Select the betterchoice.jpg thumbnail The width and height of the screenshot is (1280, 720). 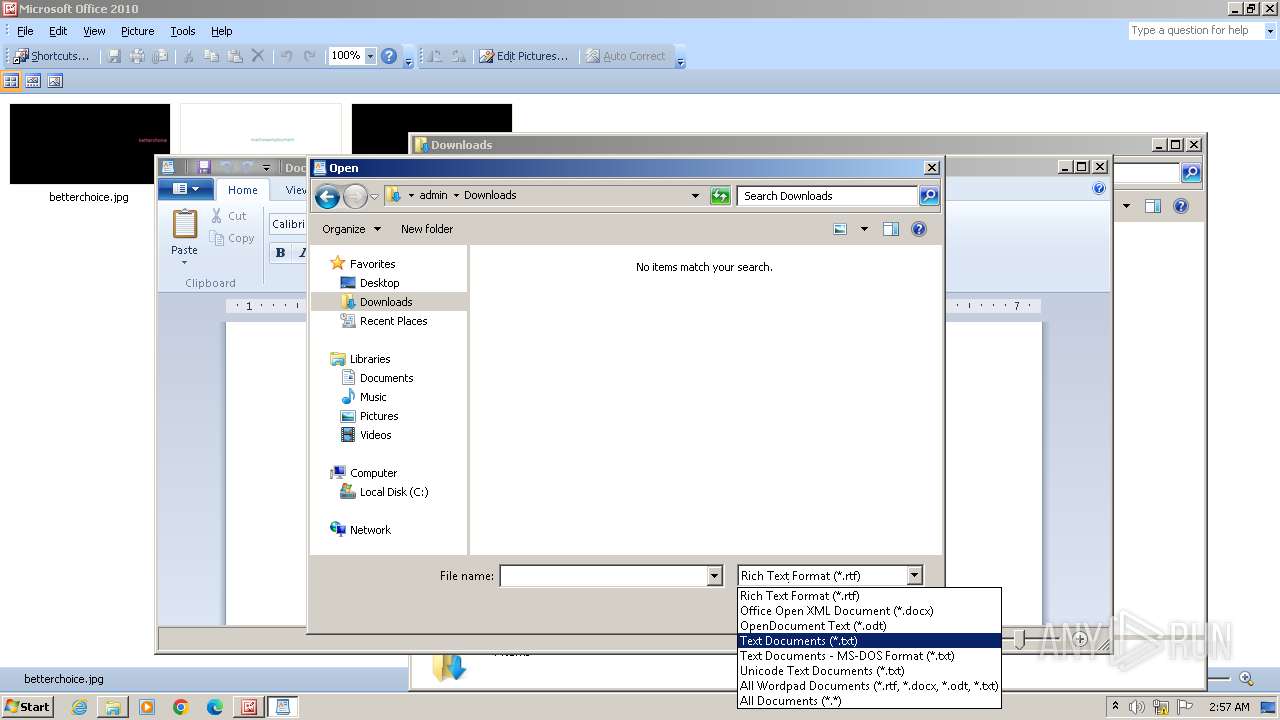pyautogui.click(x=90, y=144)
